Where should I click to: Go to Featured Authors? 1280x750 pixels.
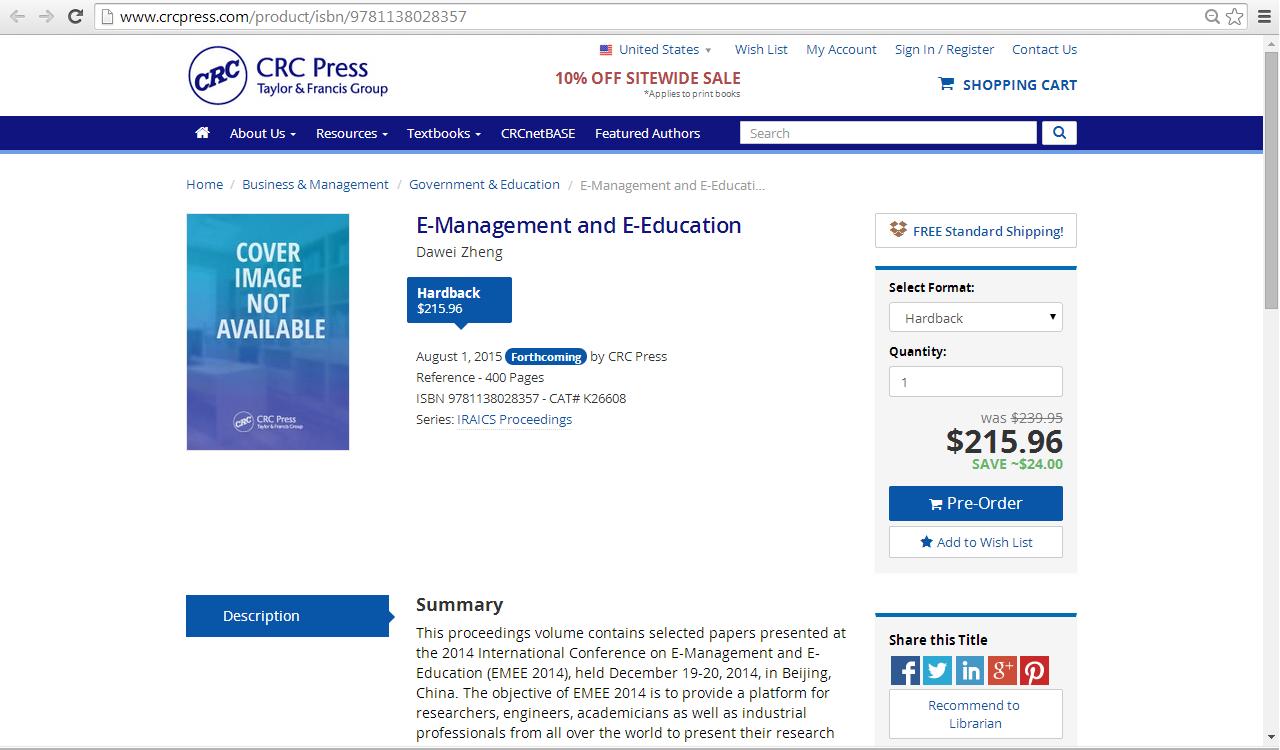(647, 133)
